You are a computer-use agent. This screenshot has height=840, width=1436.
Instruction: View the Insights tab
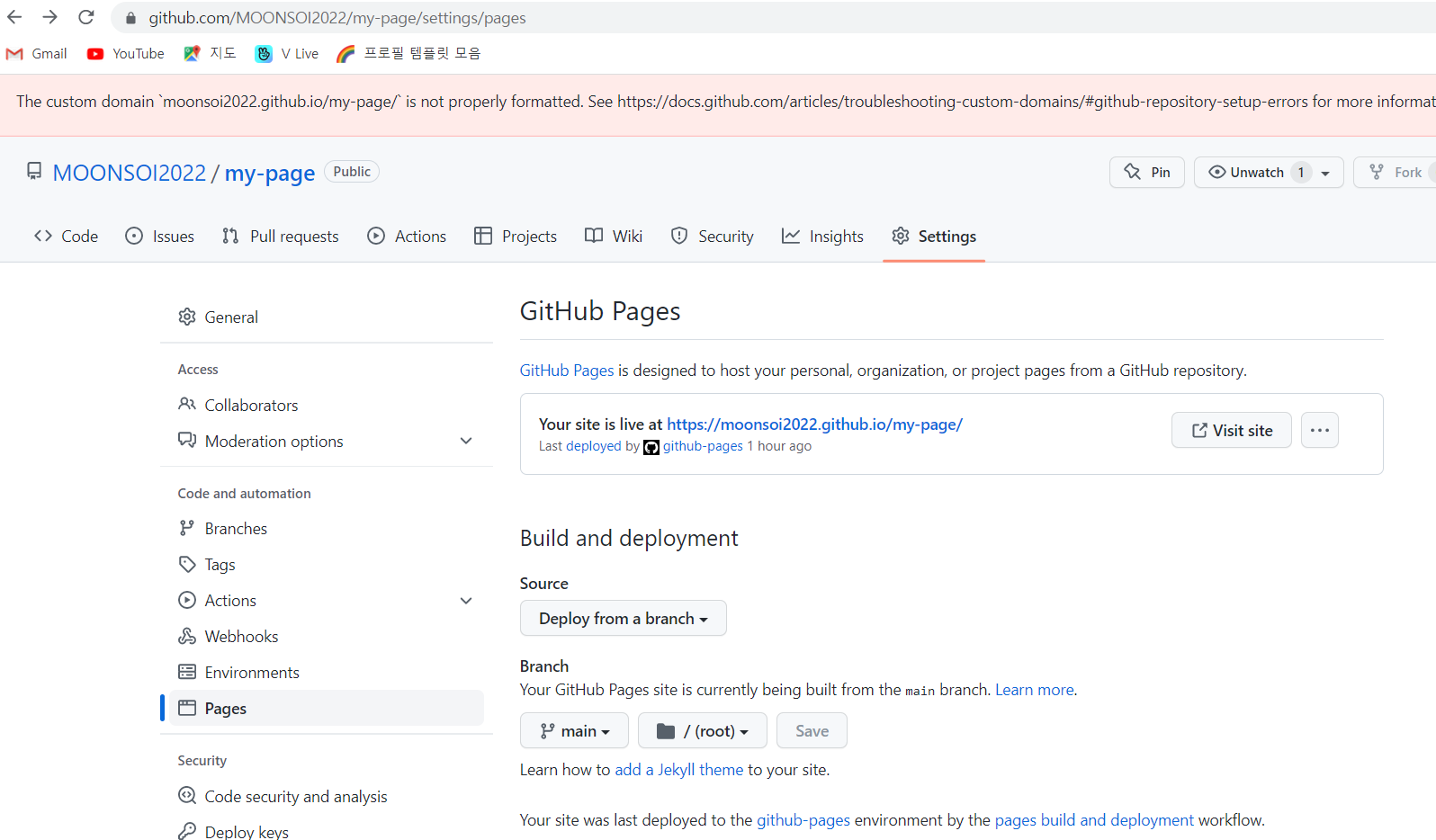822,237
